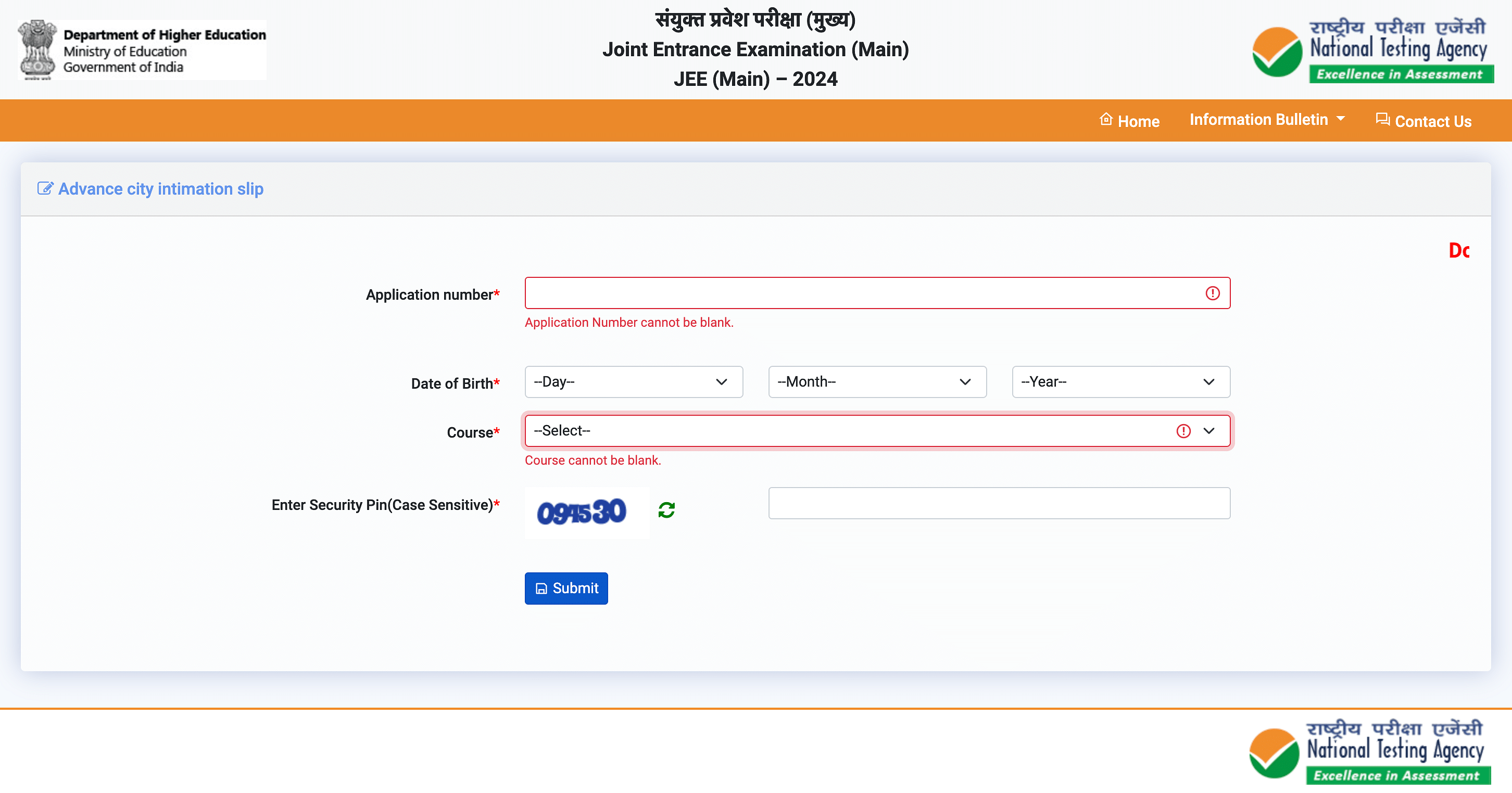Screen dimensions: 1512x793
Task: Expand the Month dropdown for Date of Birth
Action: click(x=877, y=381)
